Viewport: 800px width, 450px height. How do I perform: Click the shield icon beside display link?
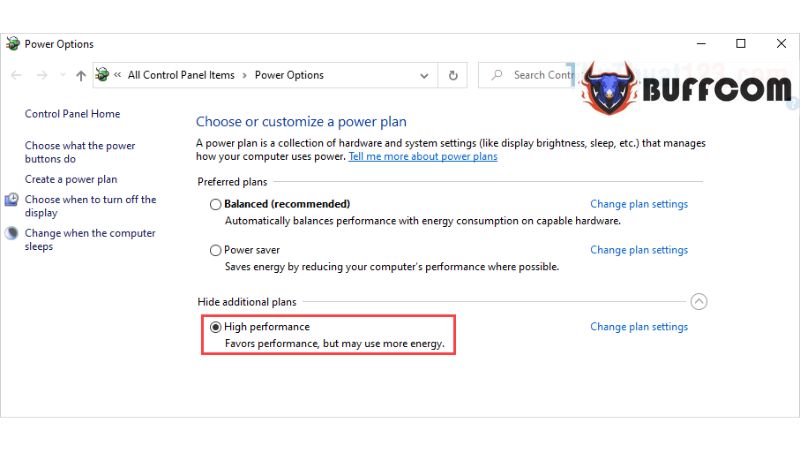click(x=11, y=199)
